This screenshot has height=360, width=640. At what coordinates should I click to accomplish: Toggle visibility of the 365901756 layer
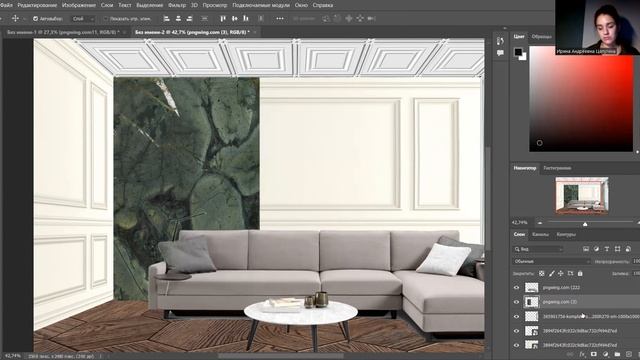(x=517, y=316)
